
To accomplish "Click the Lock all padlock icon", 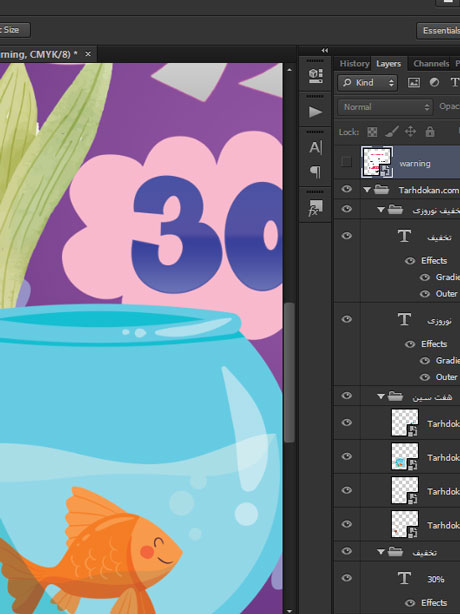I will (430, 132).
